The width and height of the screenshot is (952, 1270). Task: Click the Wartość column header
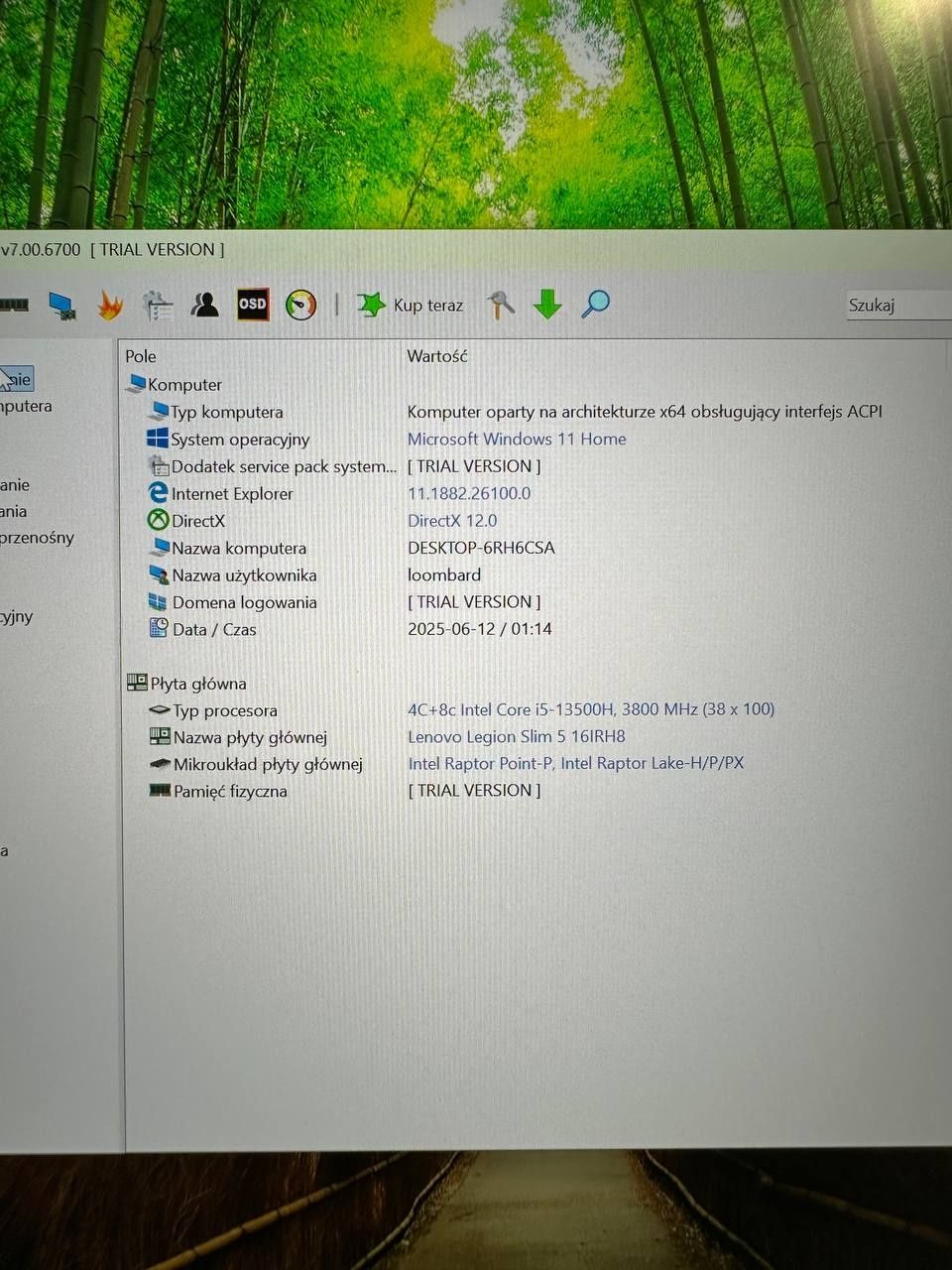(x=436, y=355)
